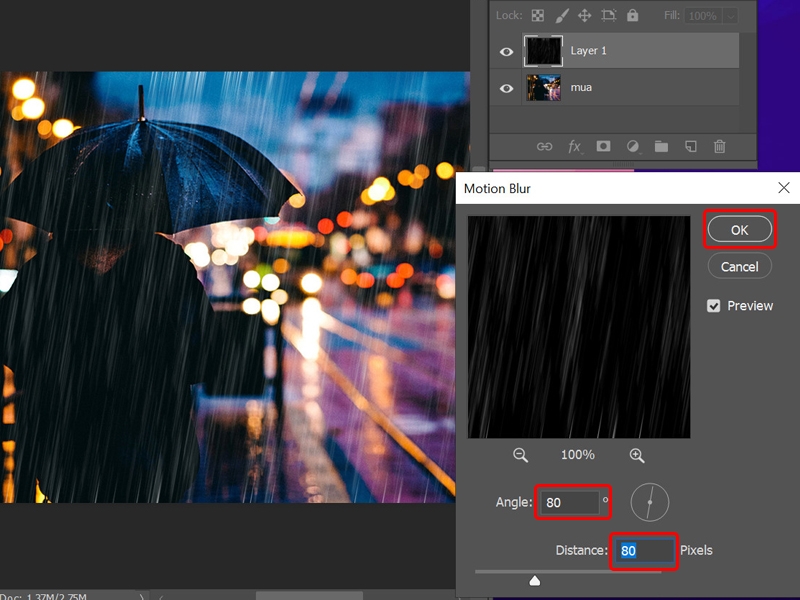
Task: Click the Layer 1 thumbnail
Action: tap(542, 51)
